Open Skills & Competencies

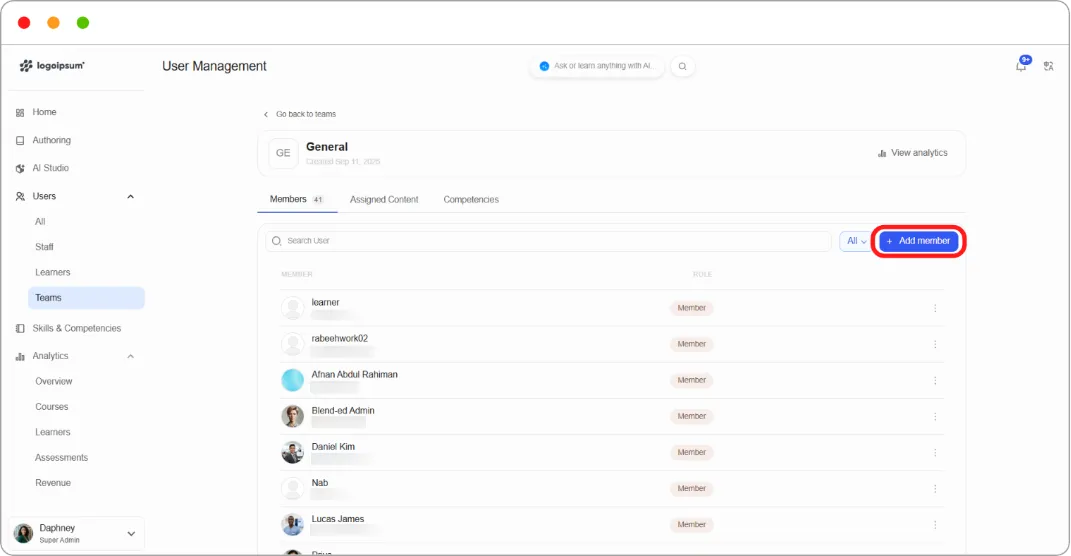[76, 329]
